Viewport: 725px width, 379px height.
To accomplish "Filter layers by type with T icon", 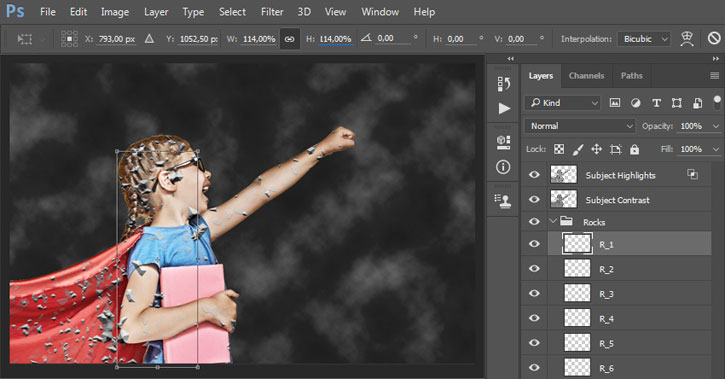I will [656, 103].
